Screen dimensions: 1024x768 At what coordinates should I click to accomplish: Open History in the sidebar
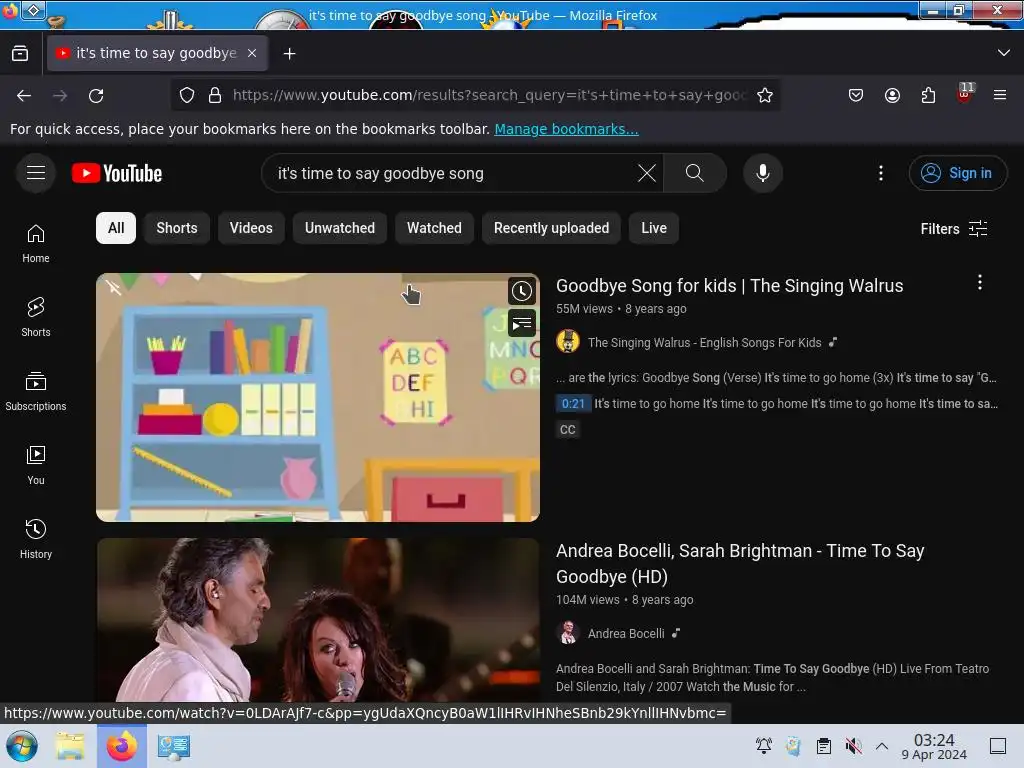tap(36, 539)
